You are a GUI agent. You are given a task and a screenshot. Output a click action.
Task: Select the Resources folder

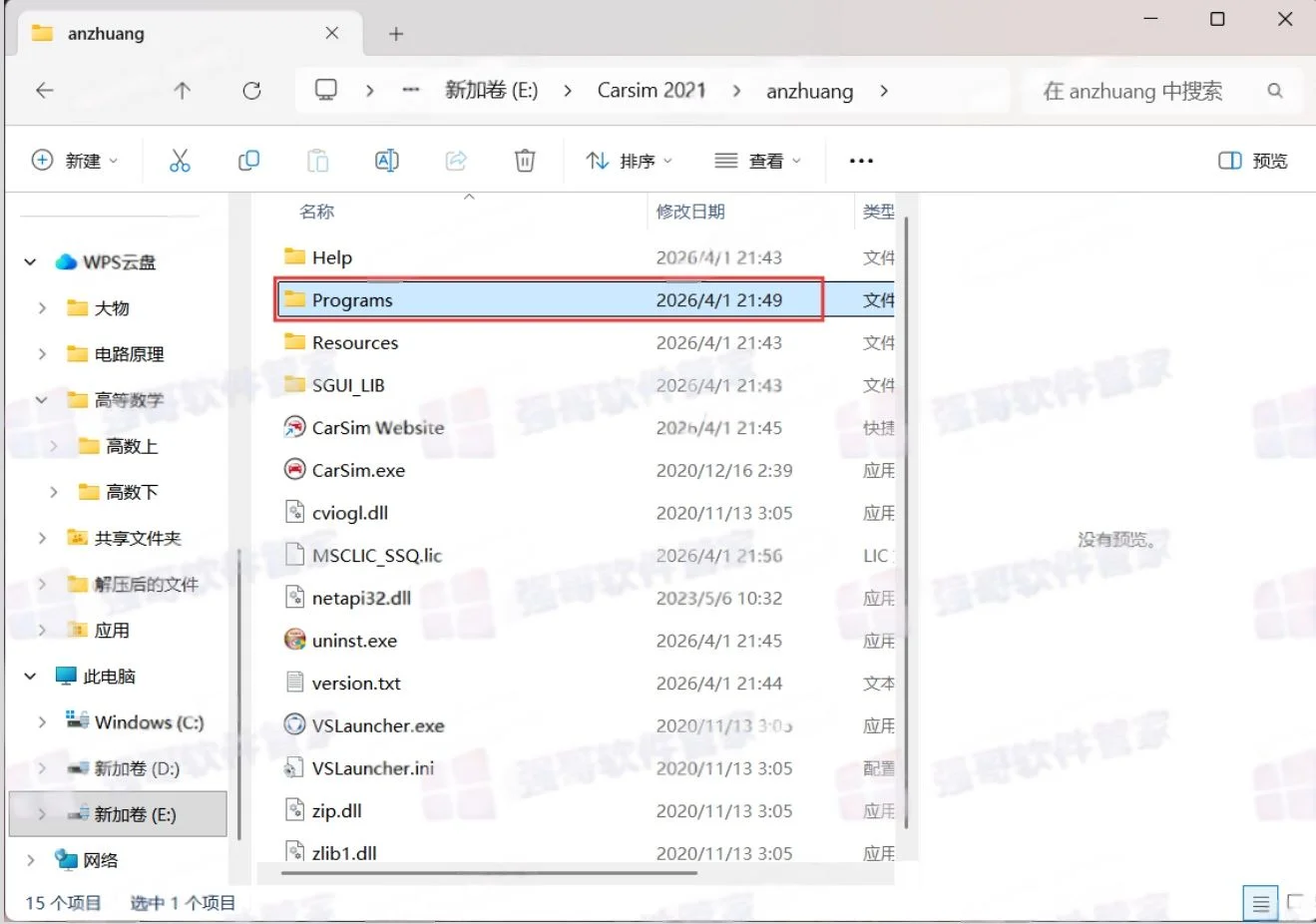coord(354,342)
